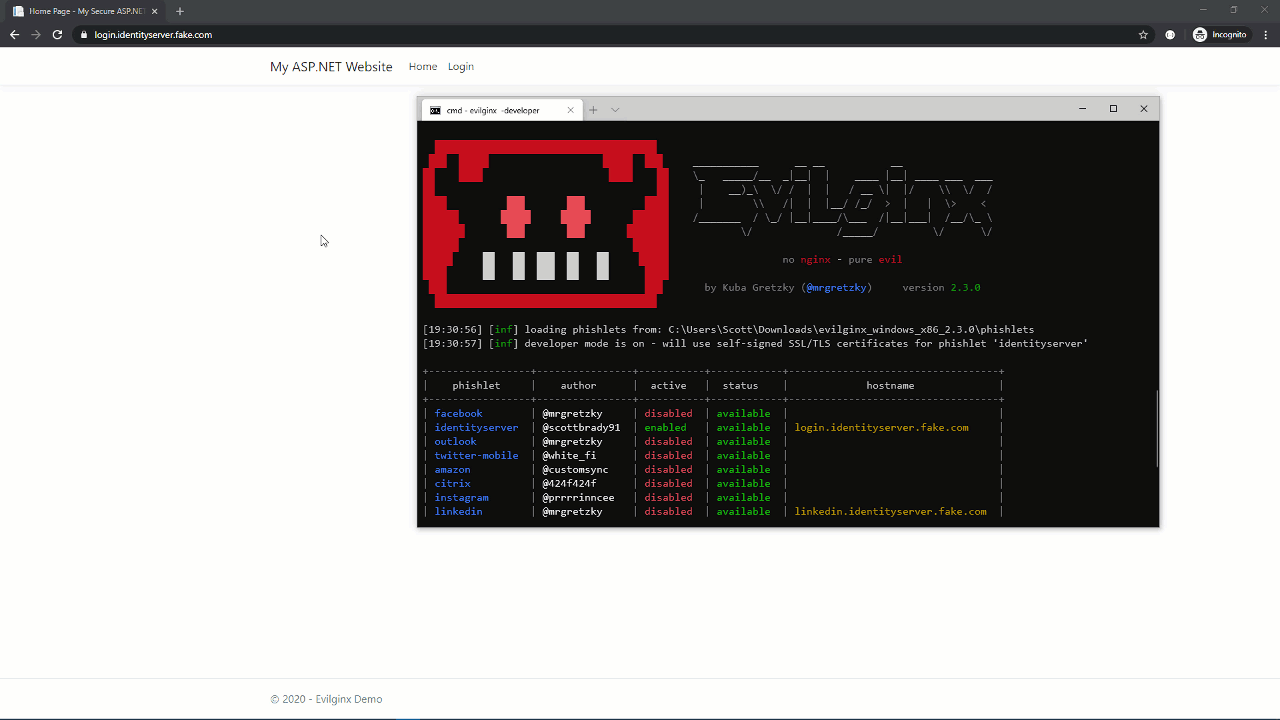Click 'twitter-mobile' phishlet name

pyautogui.click(x=476, y=455)
